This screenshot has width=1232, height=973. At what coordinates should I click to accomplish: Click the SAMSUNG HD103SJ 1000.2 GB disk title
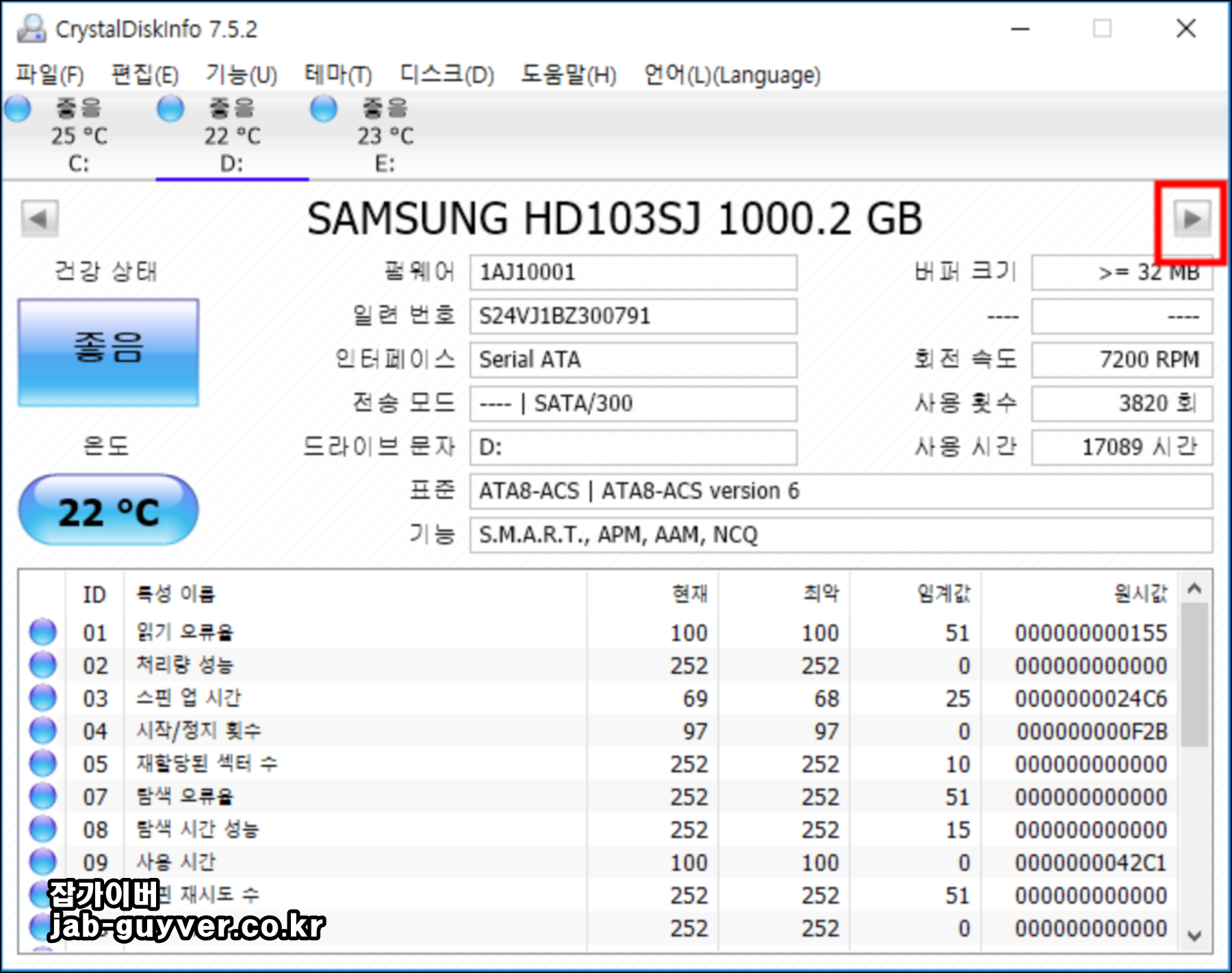(615, 219)
